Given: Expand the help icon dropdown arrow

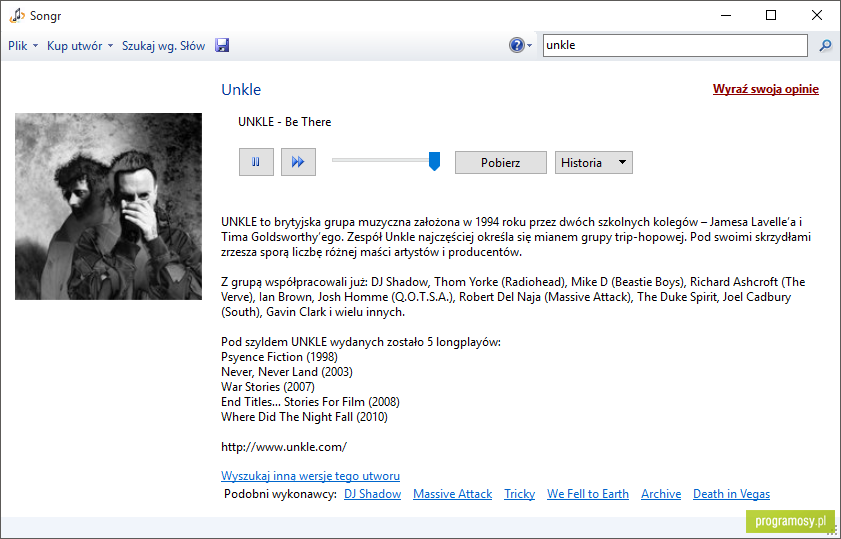Looking at the screenshot, I should pyautogui.click(x=529, y=46).
